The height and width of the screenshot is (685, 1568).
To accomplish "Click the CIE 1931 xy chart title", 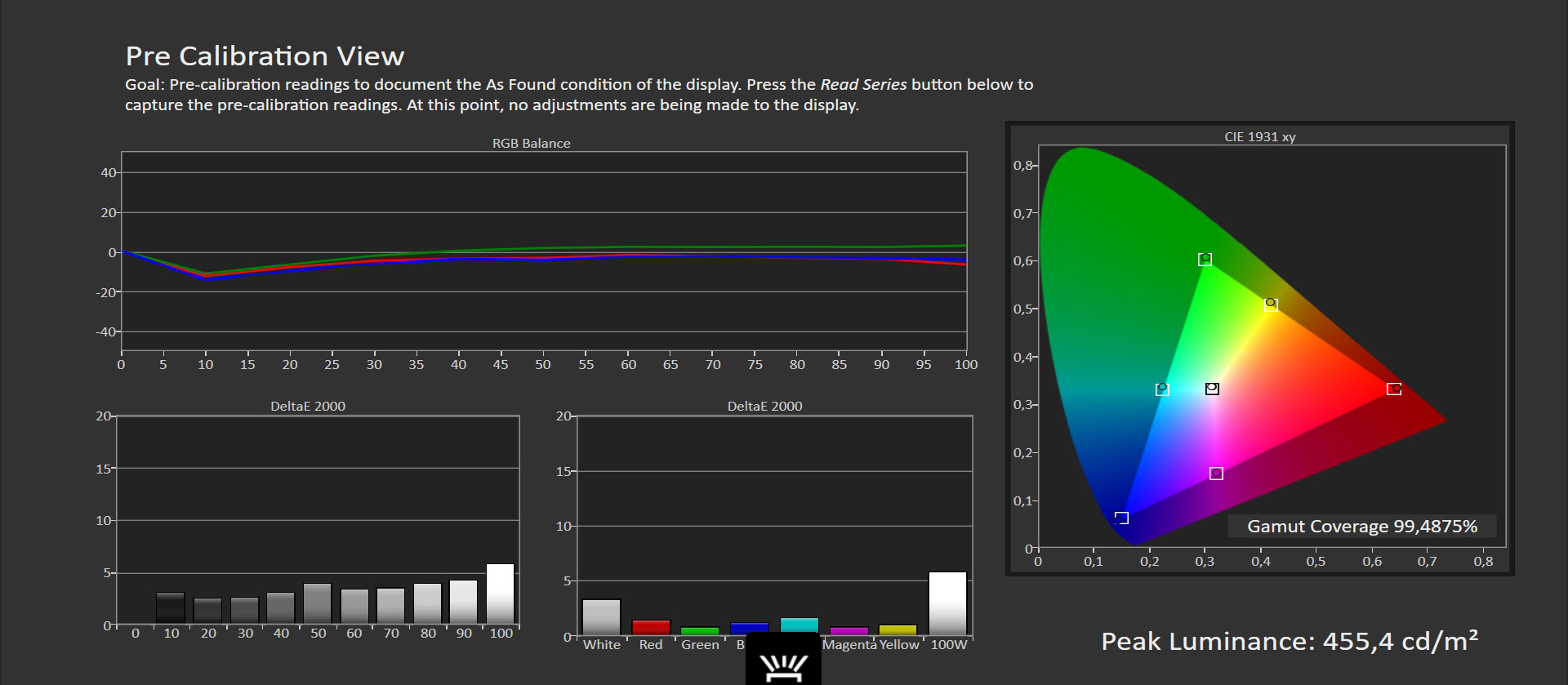I will click(x=1259, y=136).
